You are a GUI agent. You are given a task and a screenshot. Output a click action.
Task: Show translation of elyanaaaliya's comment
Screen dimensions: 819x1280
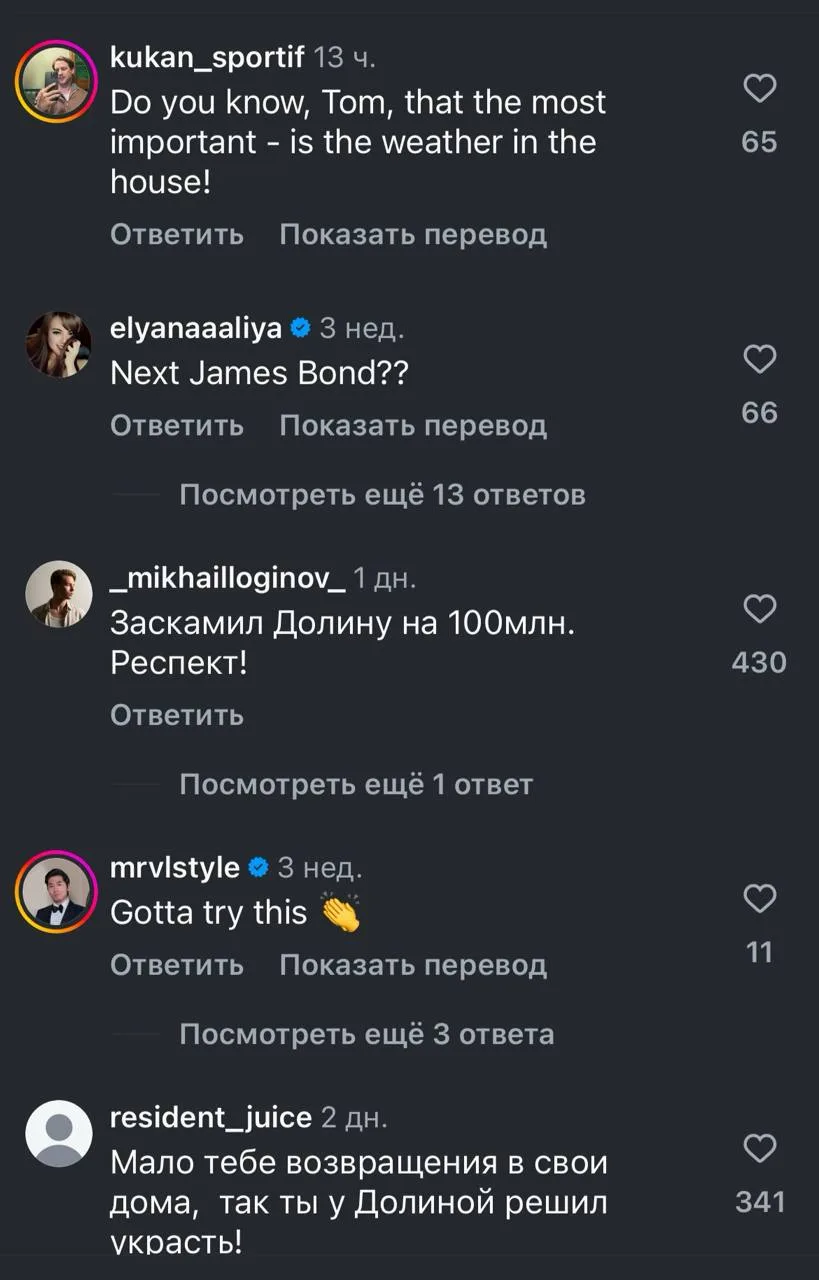(413, 426)
